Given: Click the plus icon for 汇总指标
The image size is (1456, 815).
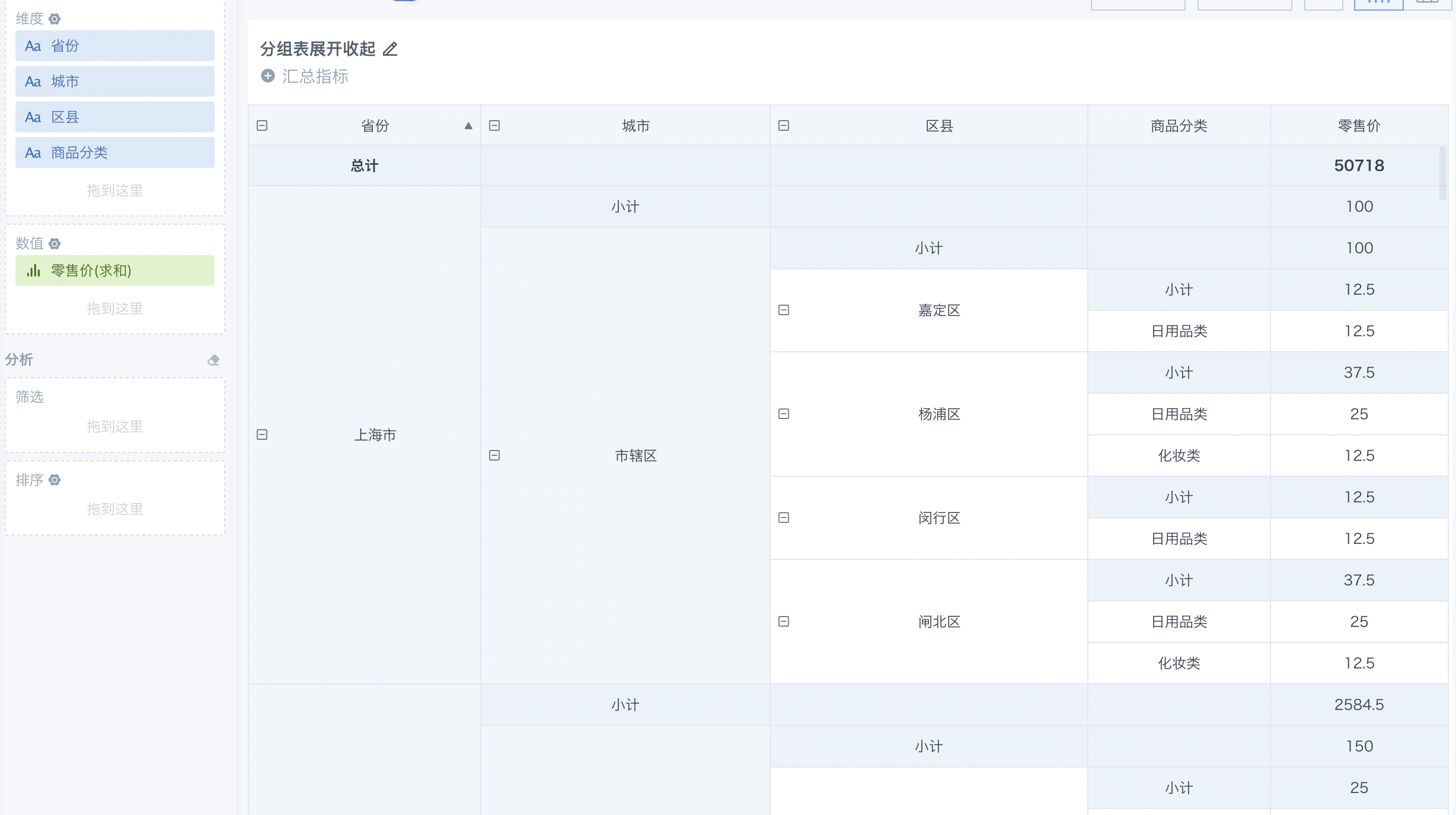Looking at the screenshot, I should coord(268,76).
